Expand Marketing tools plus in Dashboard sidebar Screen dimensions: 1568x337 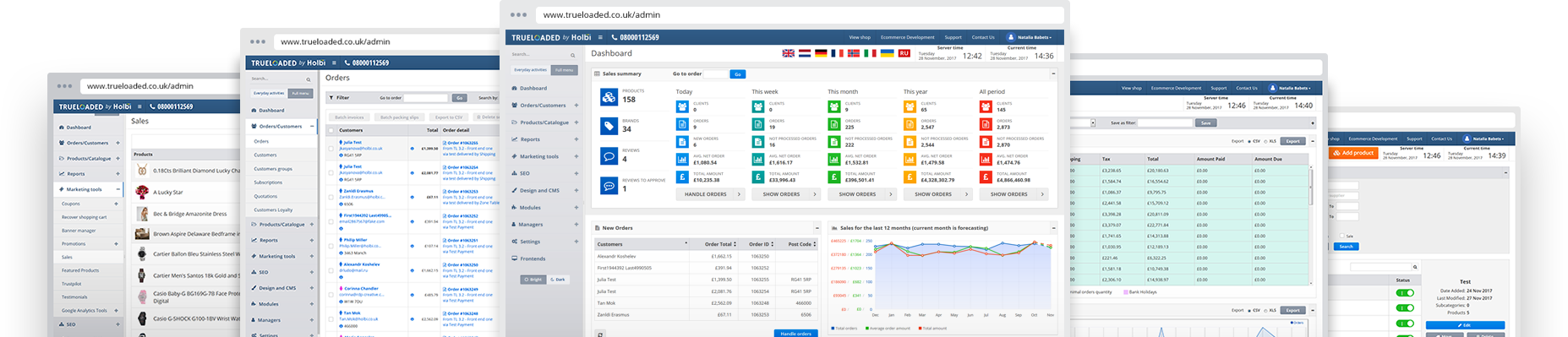click(x=576, y=156)
